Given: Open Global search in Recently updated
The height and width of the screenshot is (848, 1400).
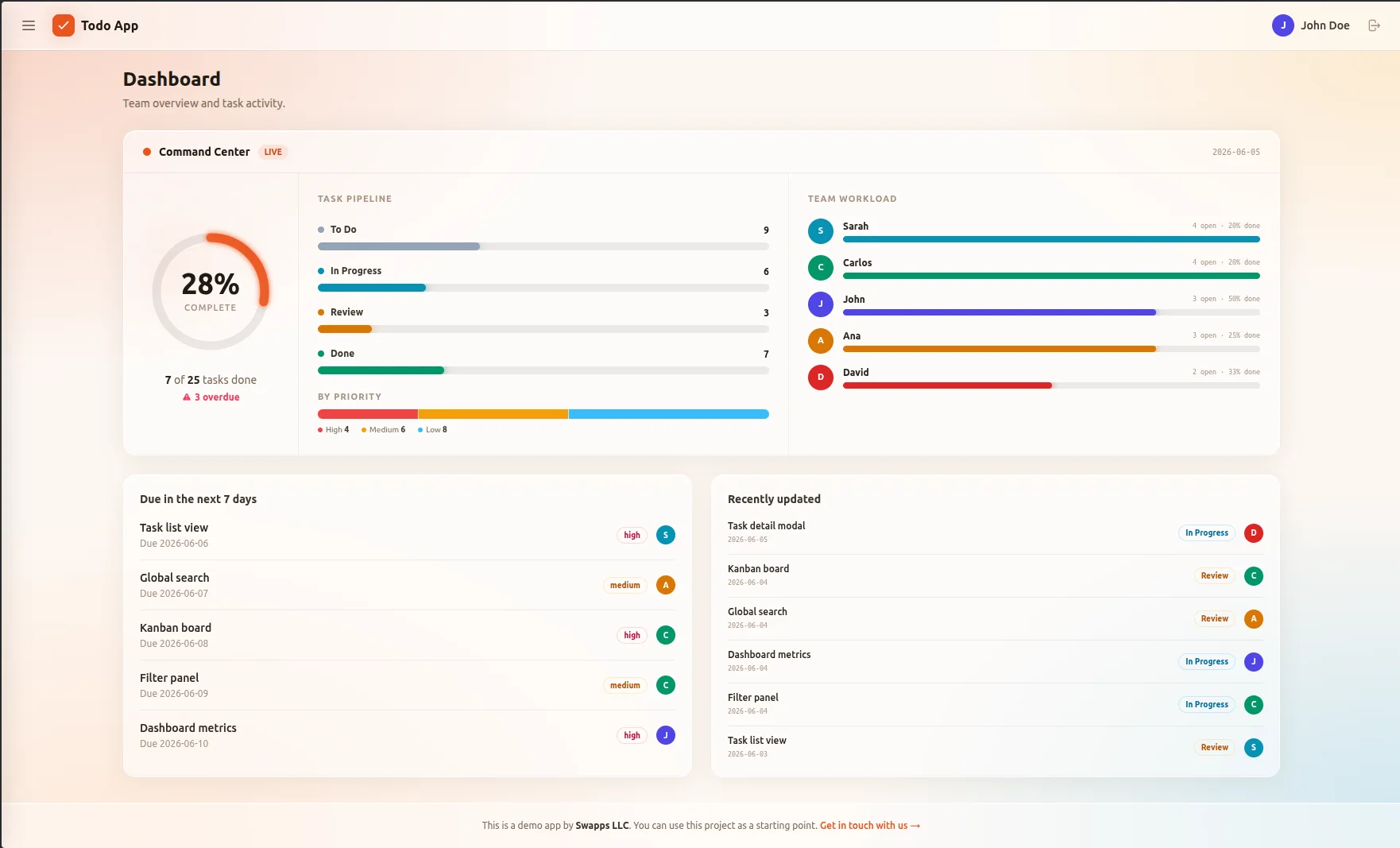Looking at the screenshot, I should click(x=757, y=612).
